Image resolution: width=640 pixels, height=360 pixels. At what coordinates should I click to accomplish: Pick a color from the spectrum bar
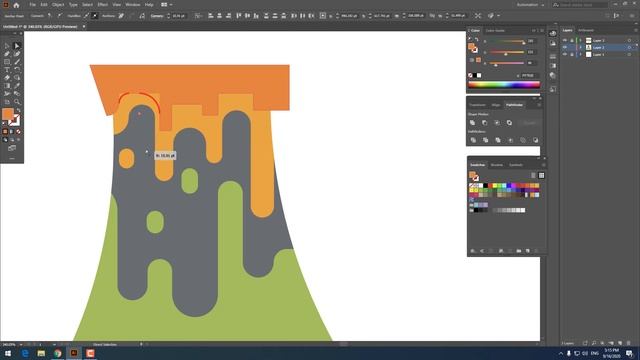tap(504, 85)
